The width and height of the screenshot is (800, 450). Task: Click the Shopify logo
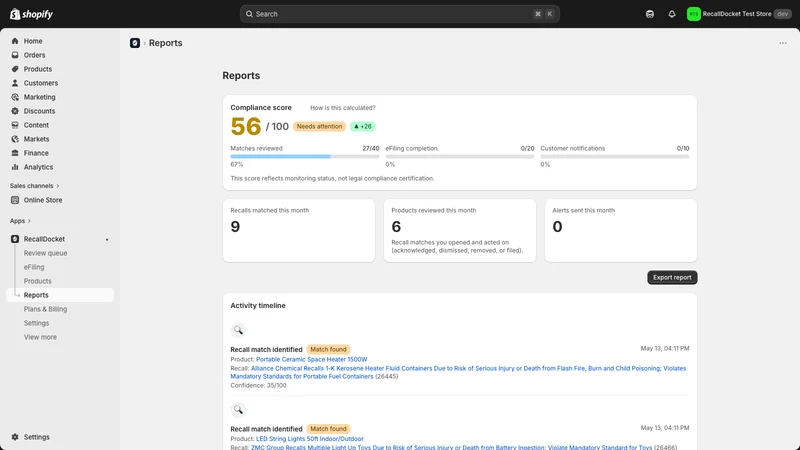tap(31, 14)
